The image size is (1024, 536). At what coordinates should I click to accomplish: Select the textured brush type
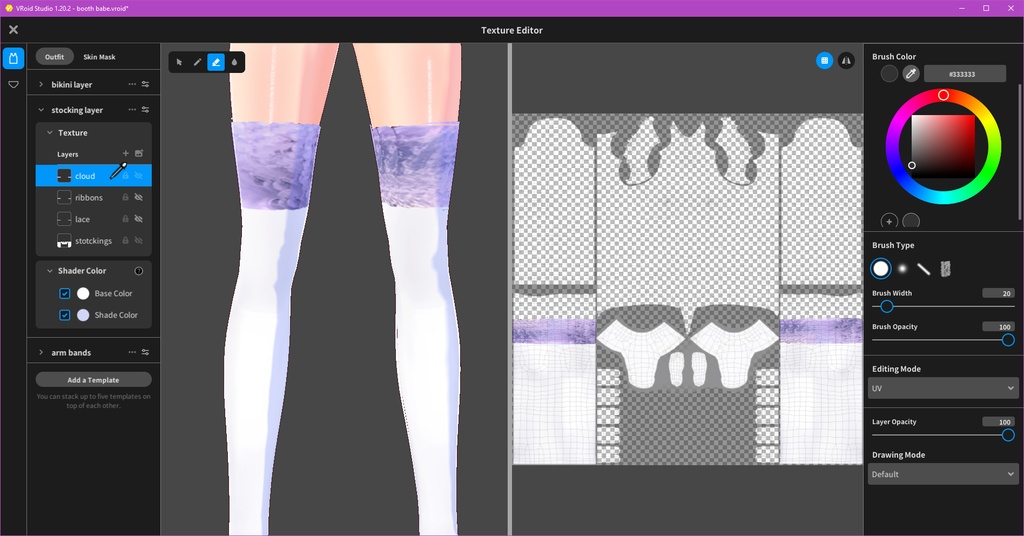pyautogui.click(x=945, y=268)
